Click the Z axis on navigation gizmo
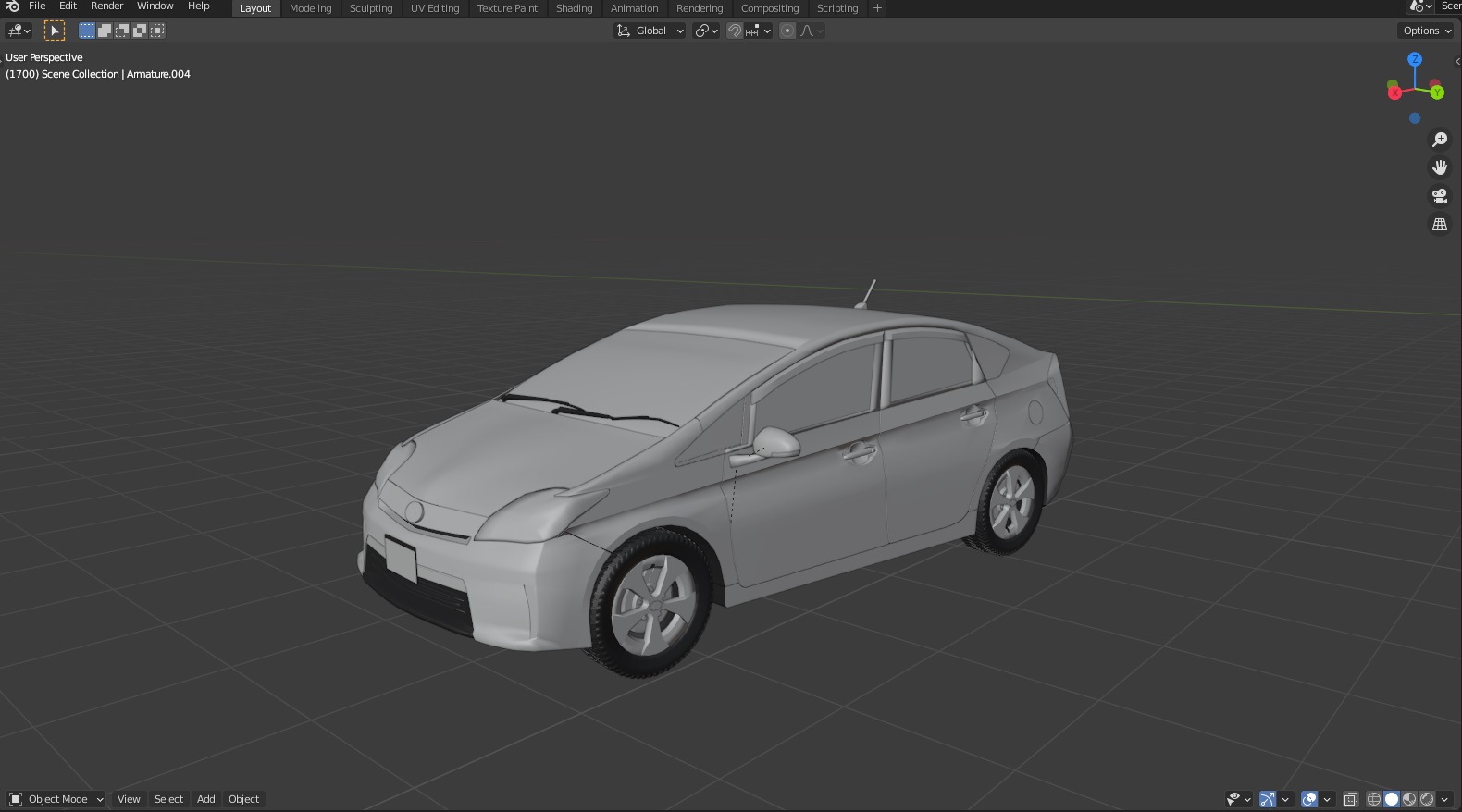Screen dimensions: 1462x812 [x=1415, y=59]
